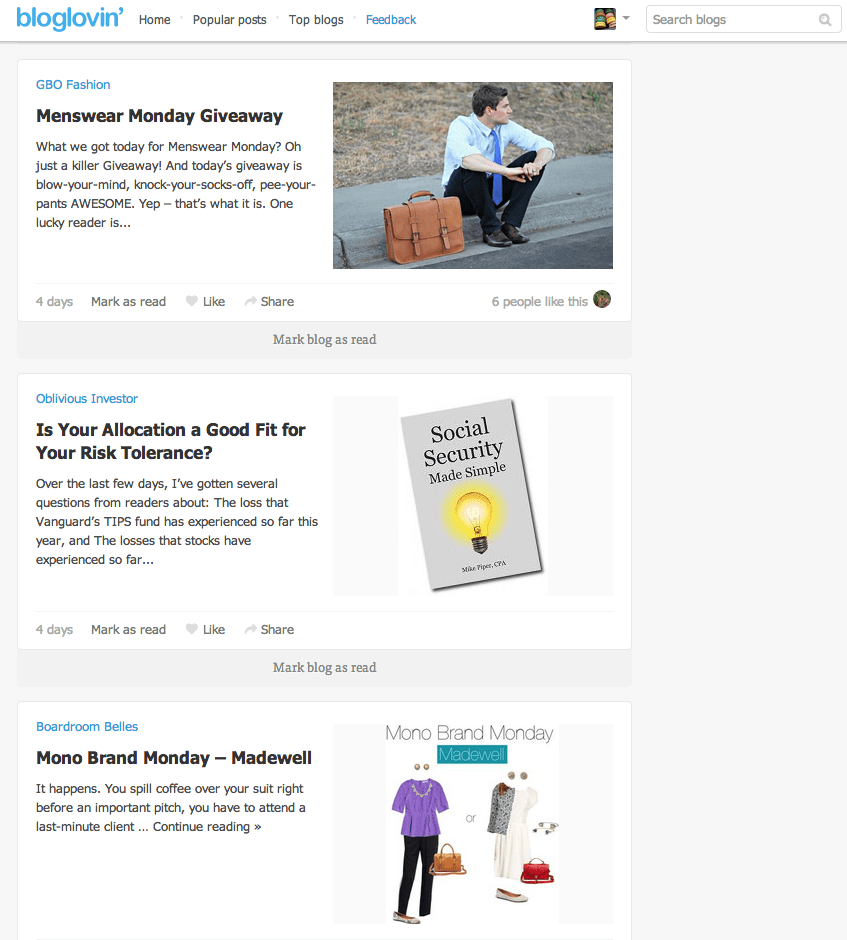This screenshot has height=940, width=847.
Task: Open Social Security book thumbnail
Action: [473, 495]
